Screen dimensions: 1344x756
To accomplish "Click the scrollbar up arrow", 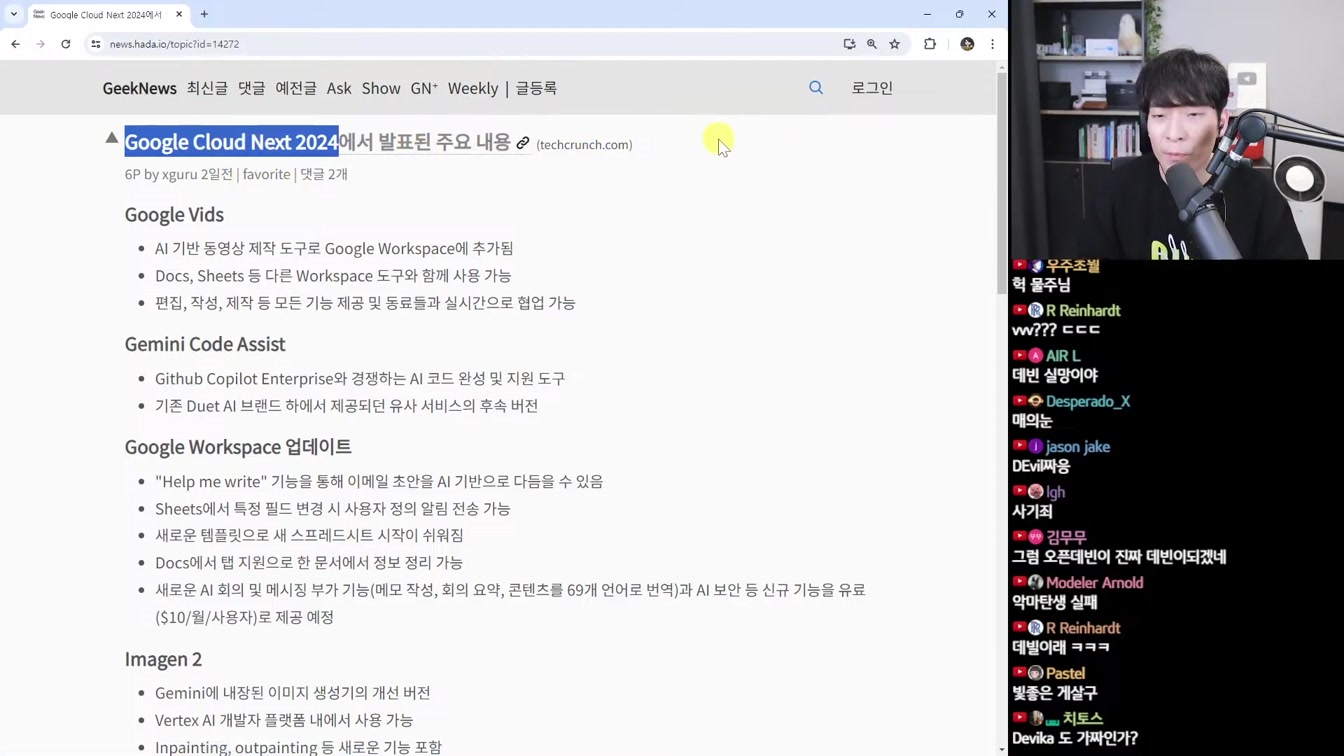I will coord(1002,67).
